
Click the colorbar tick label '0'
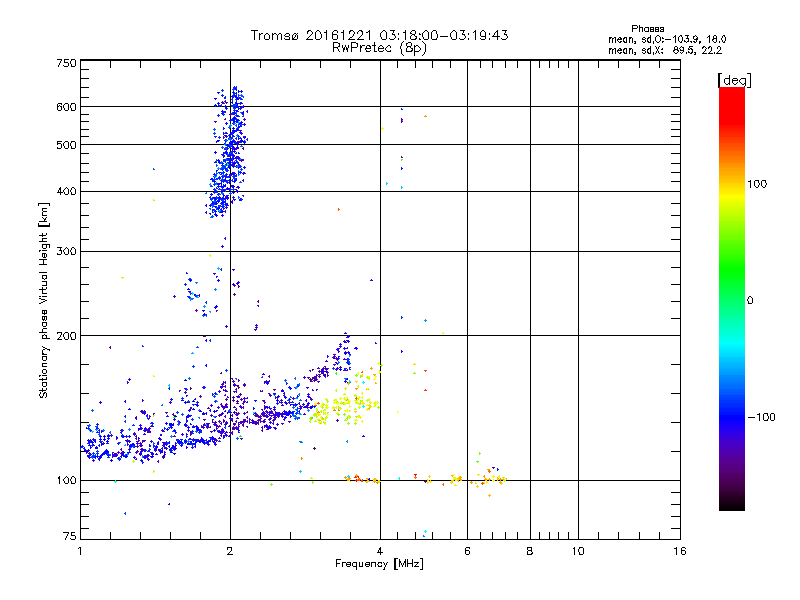(x=750, y=301)
